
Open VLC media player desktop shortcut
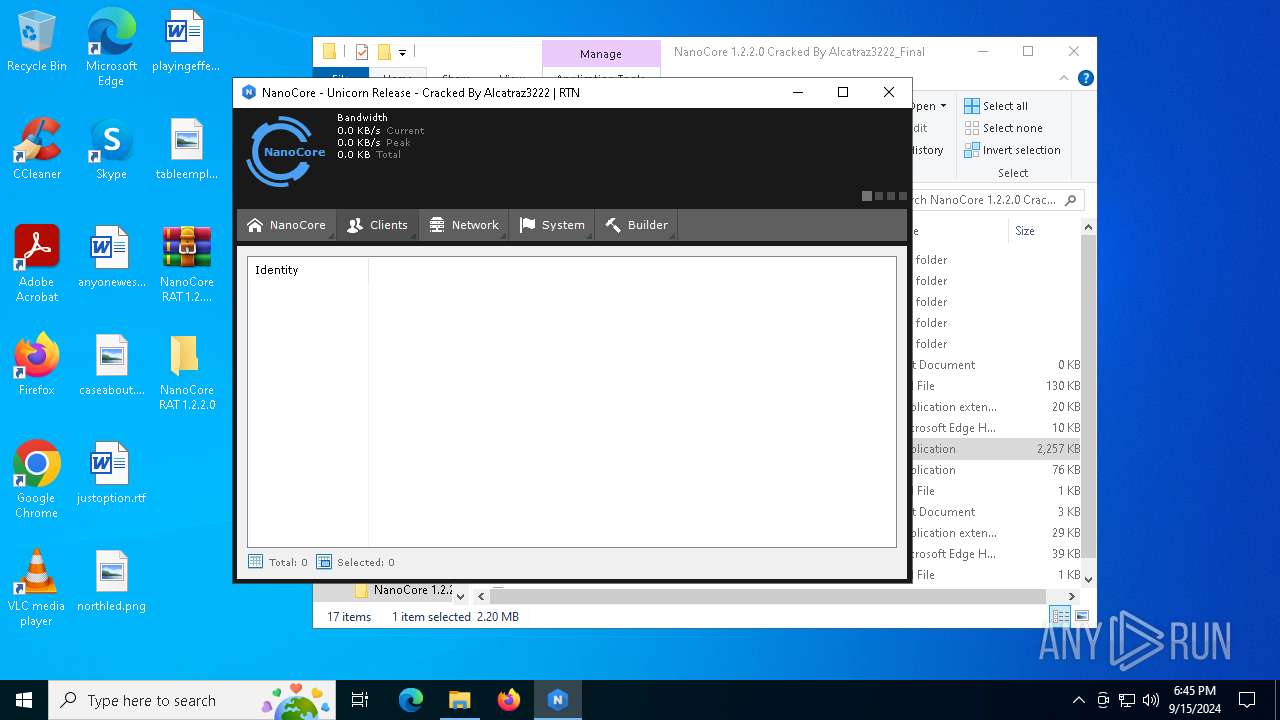coord(37,588)
